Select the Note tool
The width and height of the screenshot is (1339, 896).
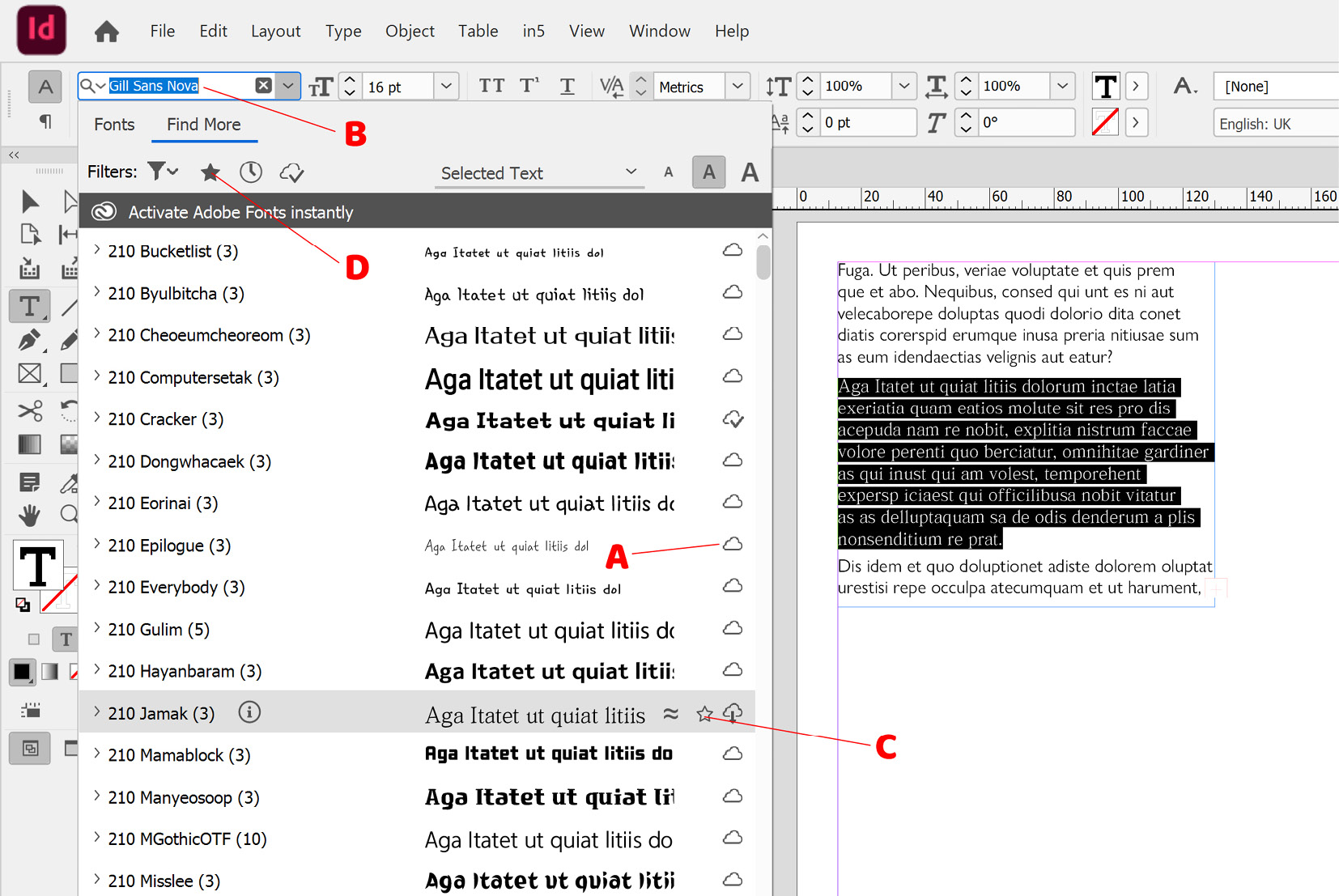click(x=30, y=483)
